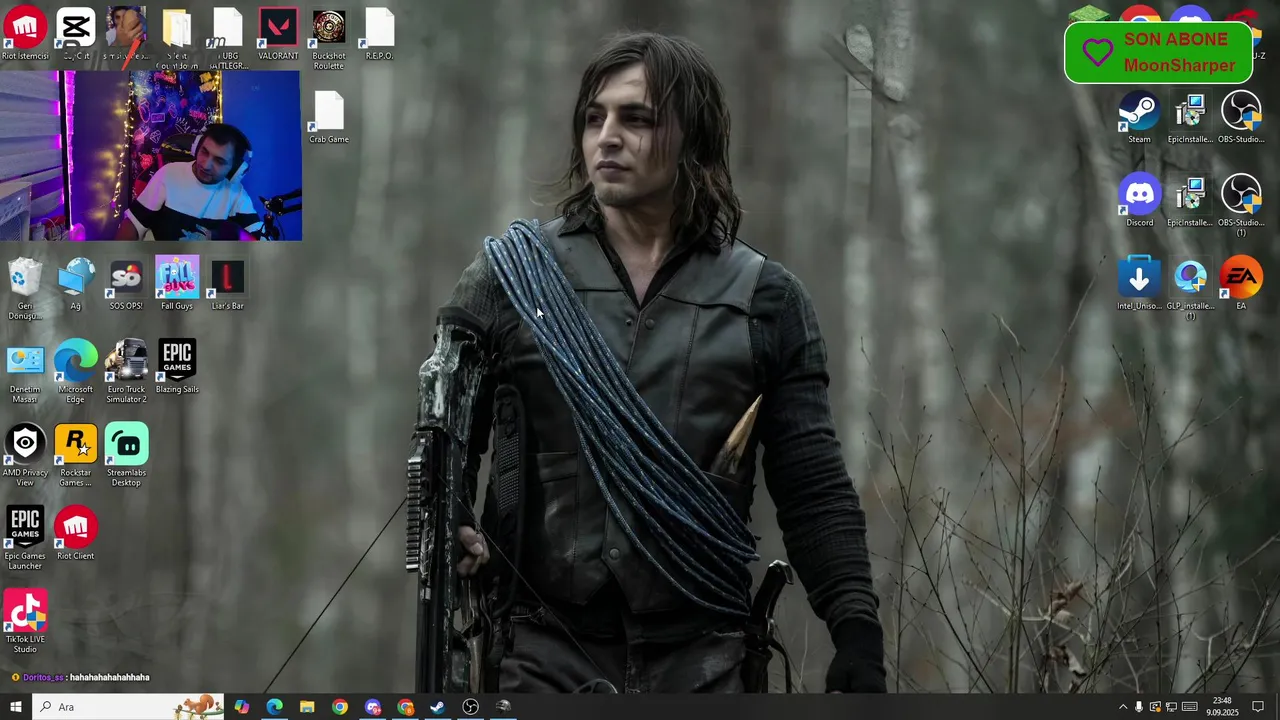Launch the CapCut desktop shortcut
Viewport: 1280px width, 720px height.
point(76,35)
